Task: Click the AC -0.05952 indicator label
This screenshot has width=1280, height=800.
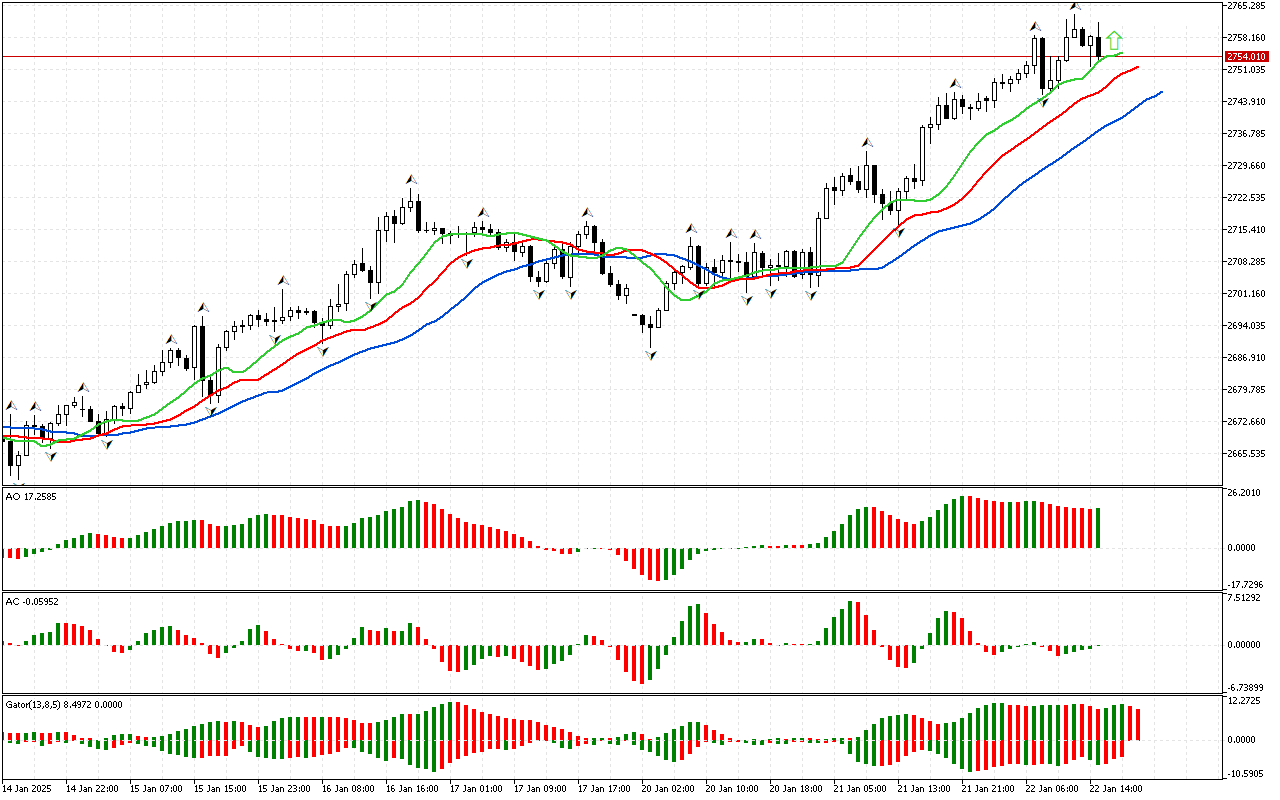Action: (x=32, y=601)
